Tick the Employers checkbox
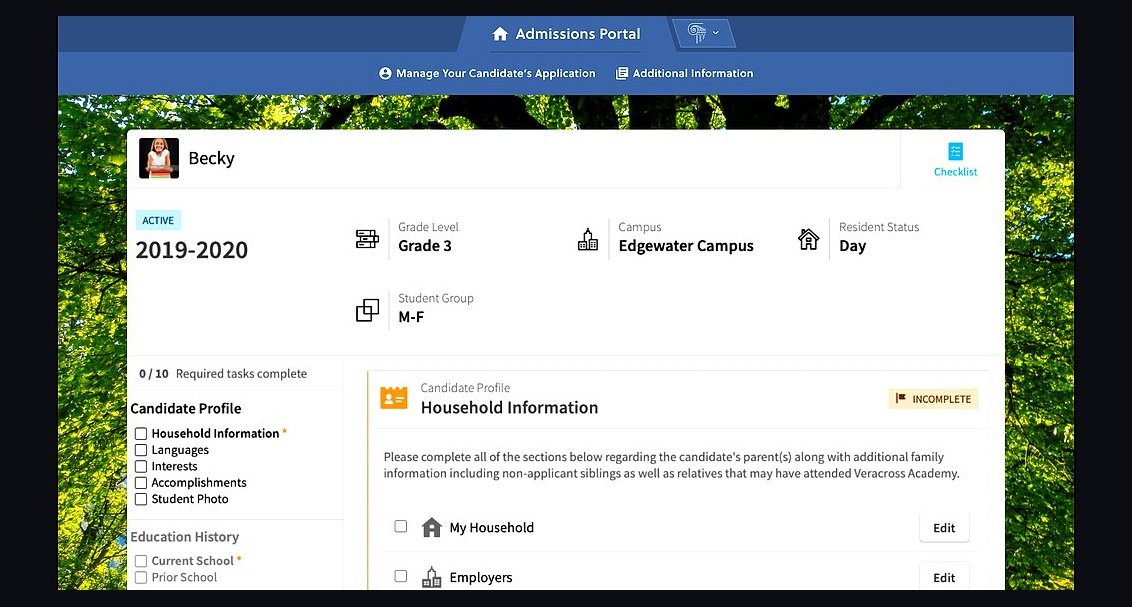Image resolution: width=1132 pixels, height=607 pixels. [401, 577]
